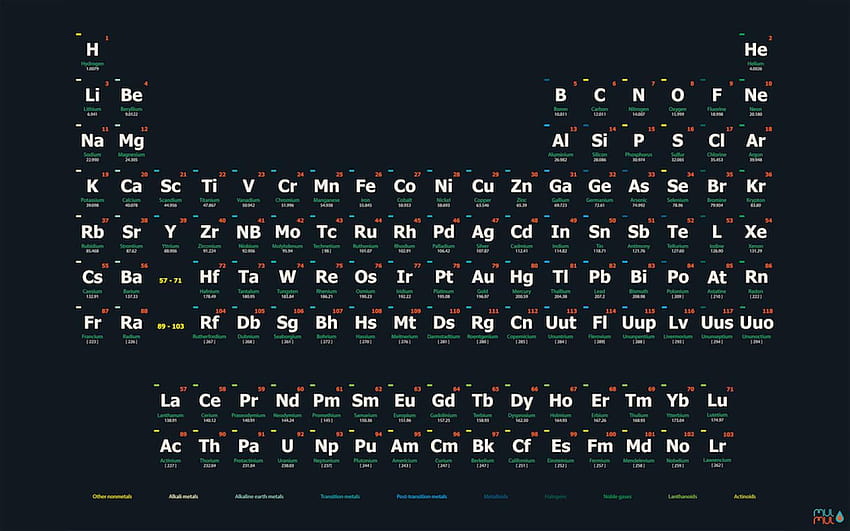Select the Lutetium Lu element

pos(717,404)
